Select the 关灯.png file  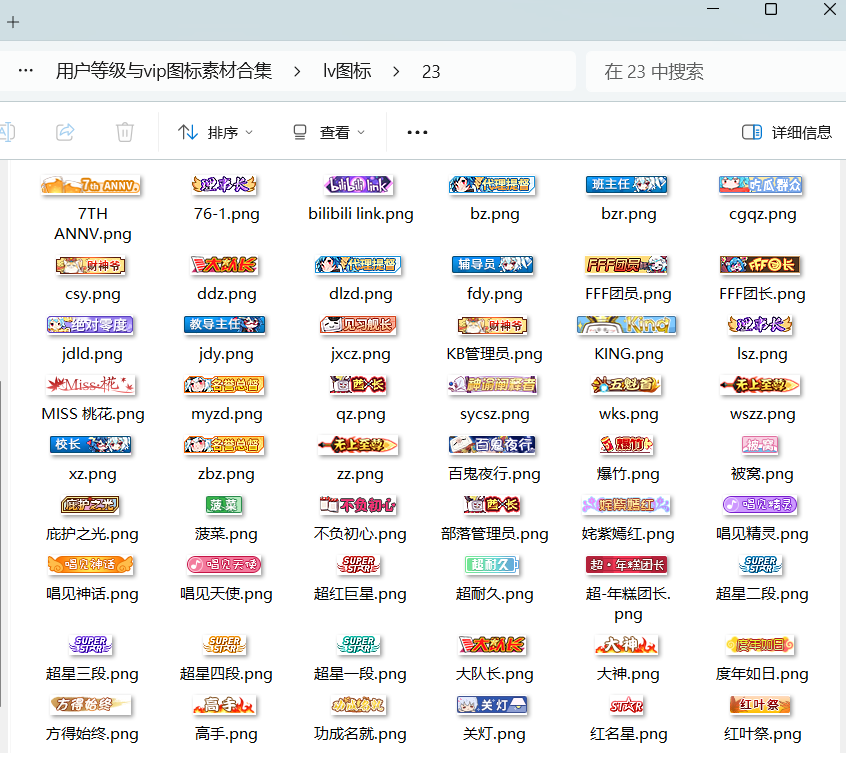(494, 706)
